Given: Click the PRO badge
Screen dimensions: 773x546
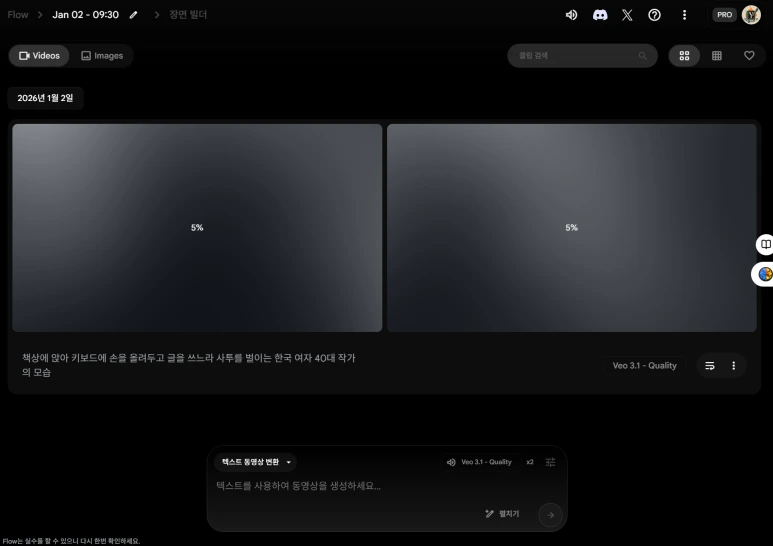Looking at the screenshot, I should coord(724,15).
